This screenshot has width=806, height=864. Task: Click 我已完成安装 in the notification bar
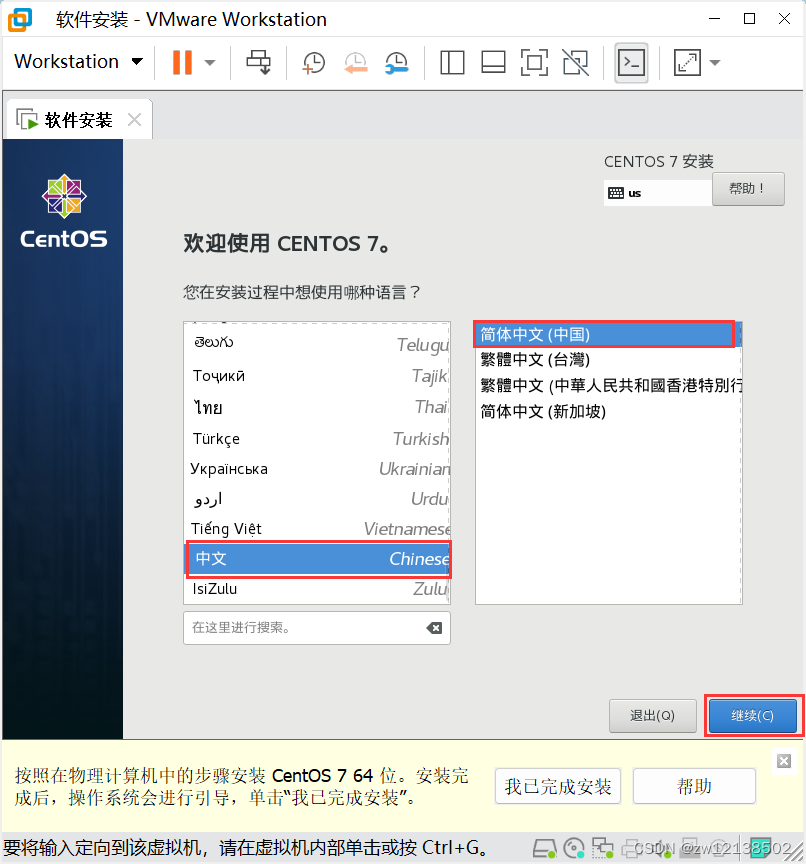point(557,786)
